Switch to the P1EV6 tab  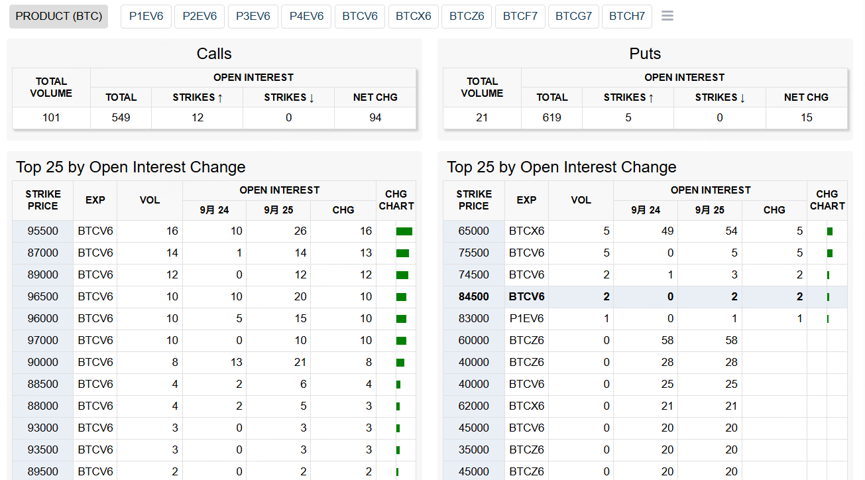[x=146, y=16]
